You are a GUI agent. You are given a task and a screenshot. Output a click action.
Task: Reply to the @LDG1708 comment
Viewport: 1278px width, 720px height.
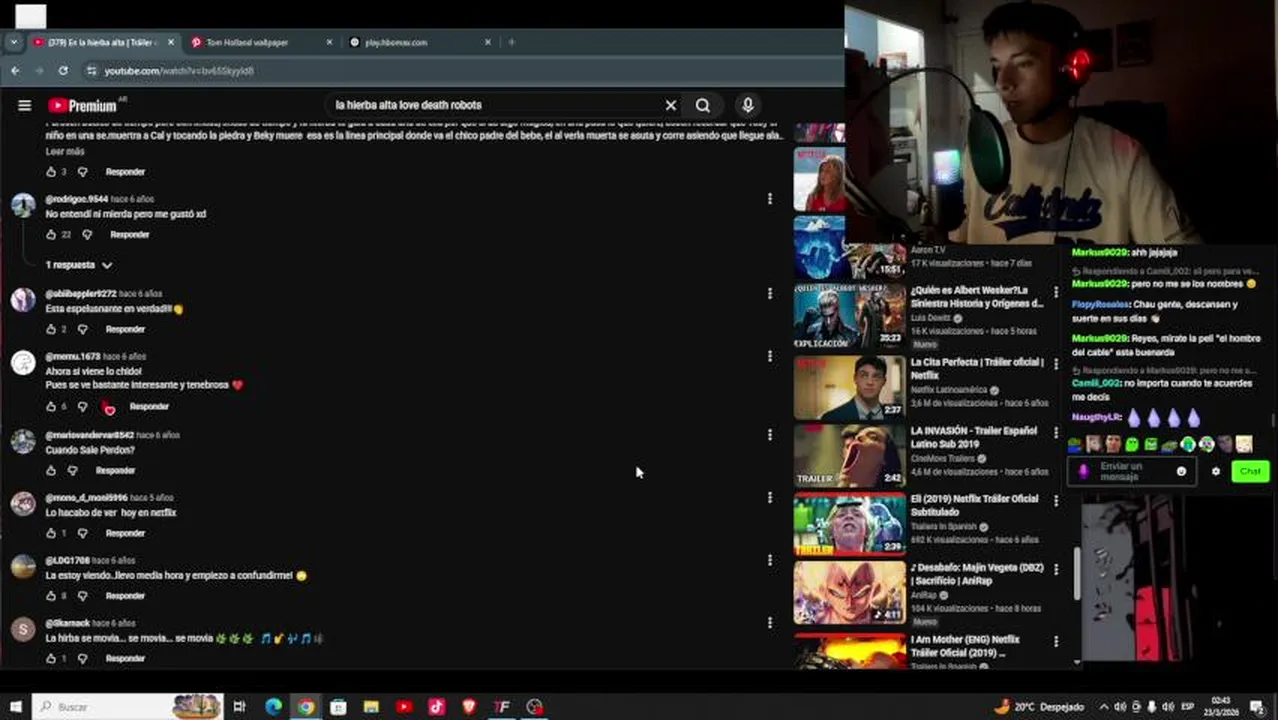pos(125,596)
